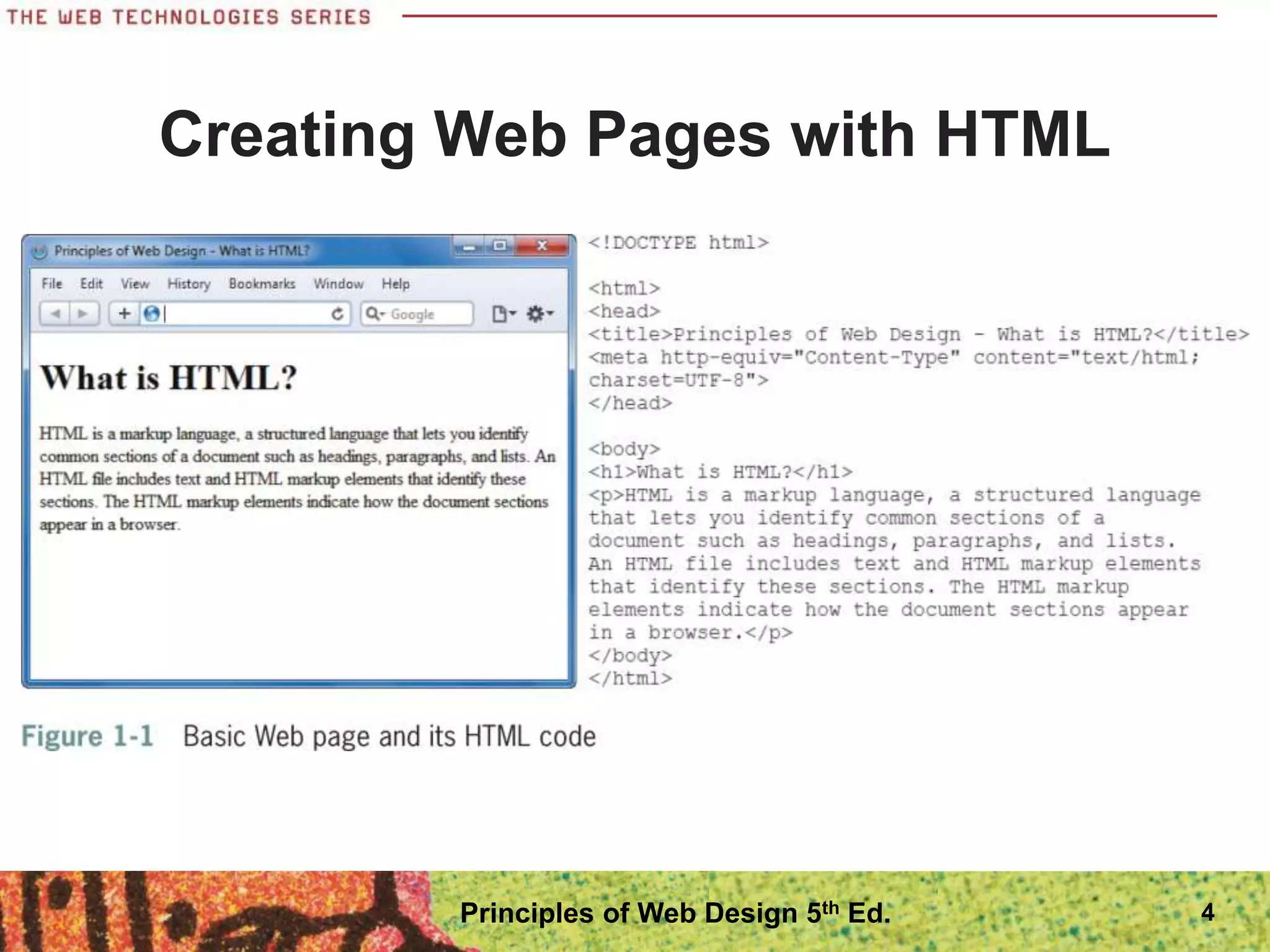Click the "Figure 1-1" caption label
This screenshot has width=1270, height=952.
[x=87, y=736]
